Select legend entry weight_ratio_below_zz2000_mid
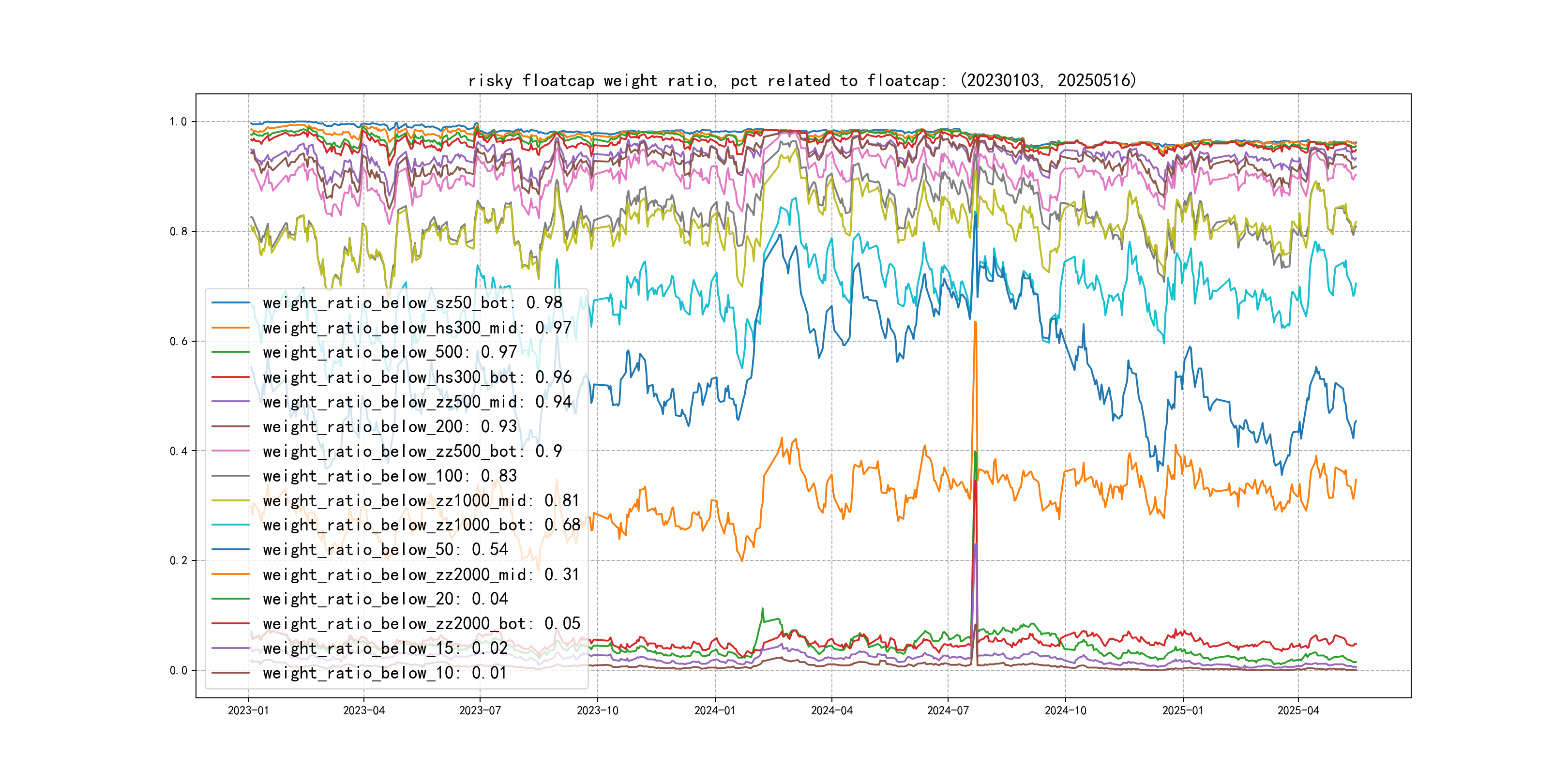The height and width of the screenshot is (784, 1568). [421, 574]
